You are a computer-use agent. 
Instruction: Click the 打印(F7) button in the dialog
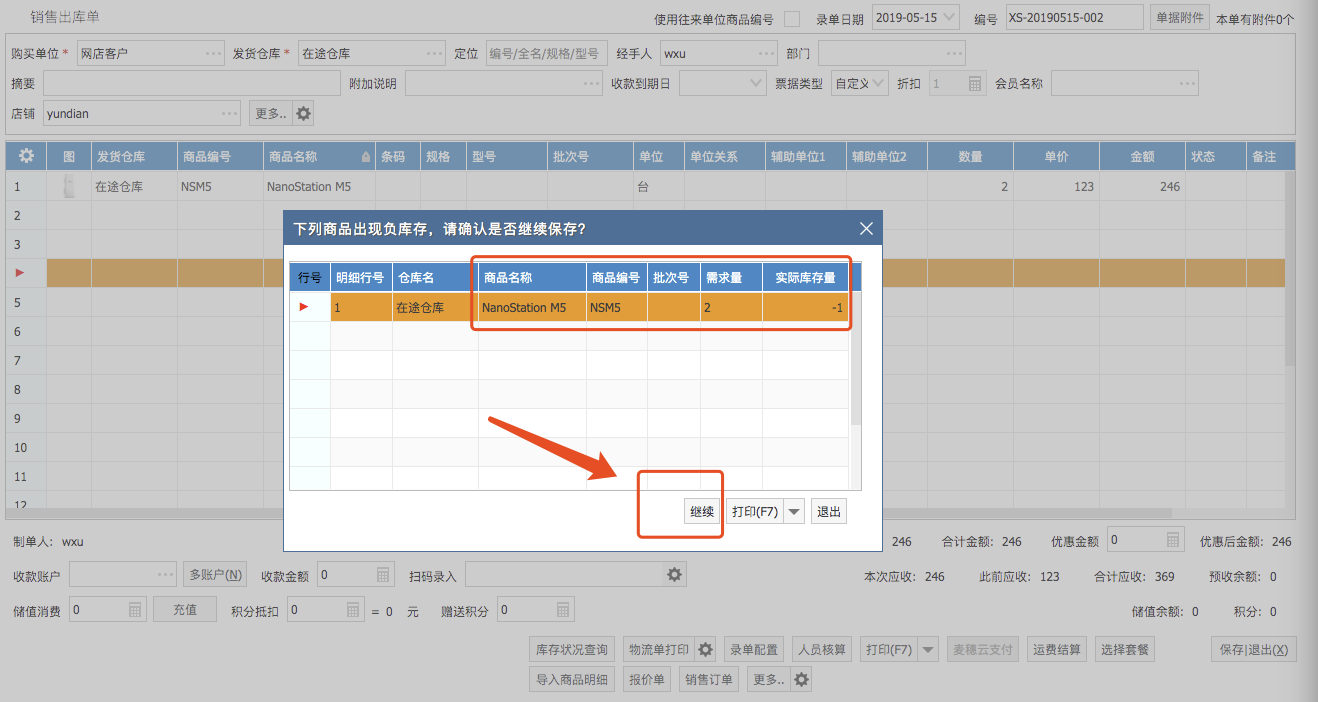(x=754, y=511)
